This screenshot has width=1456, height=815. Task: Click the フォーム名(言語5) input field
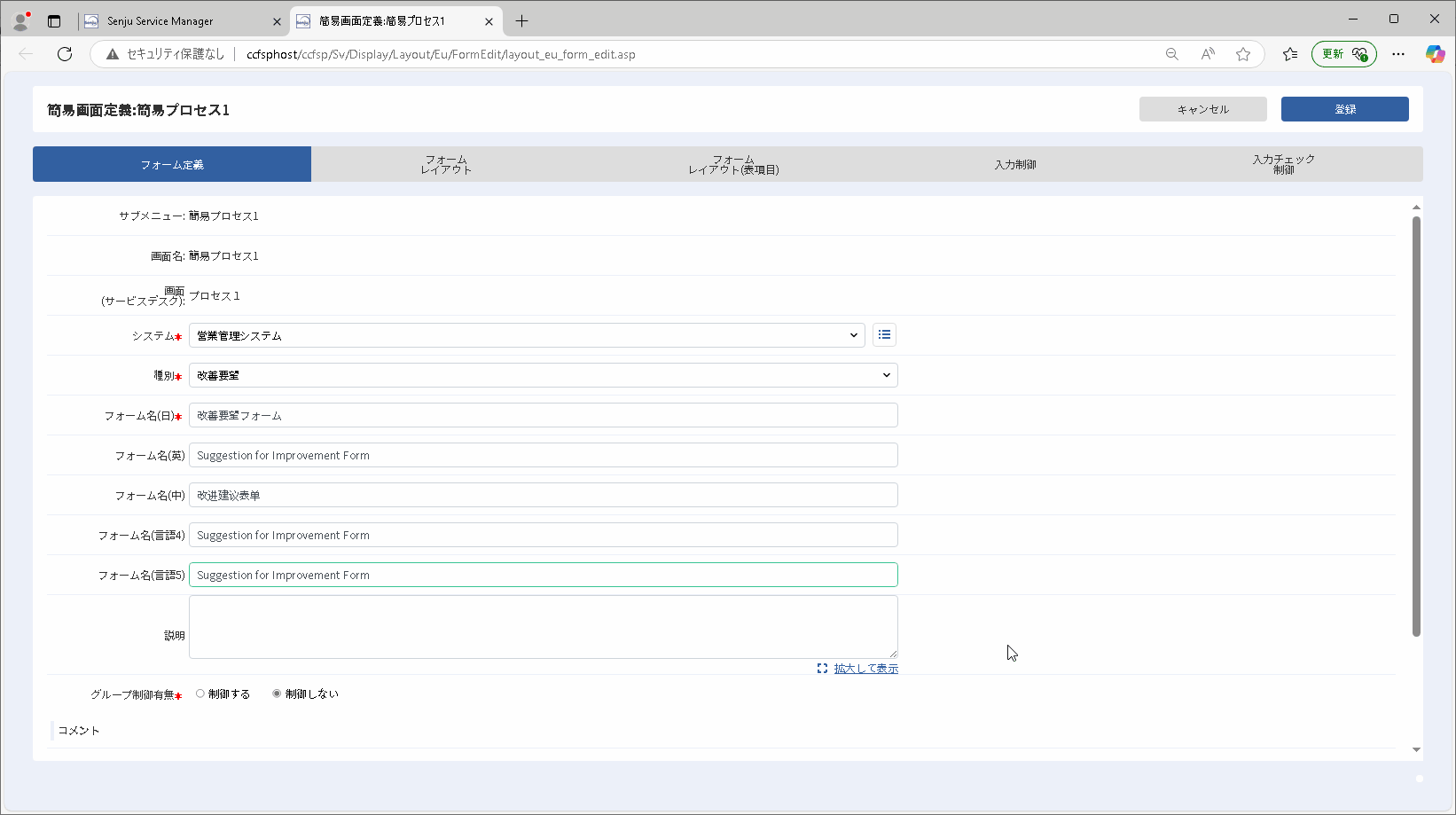click(544, 575)
